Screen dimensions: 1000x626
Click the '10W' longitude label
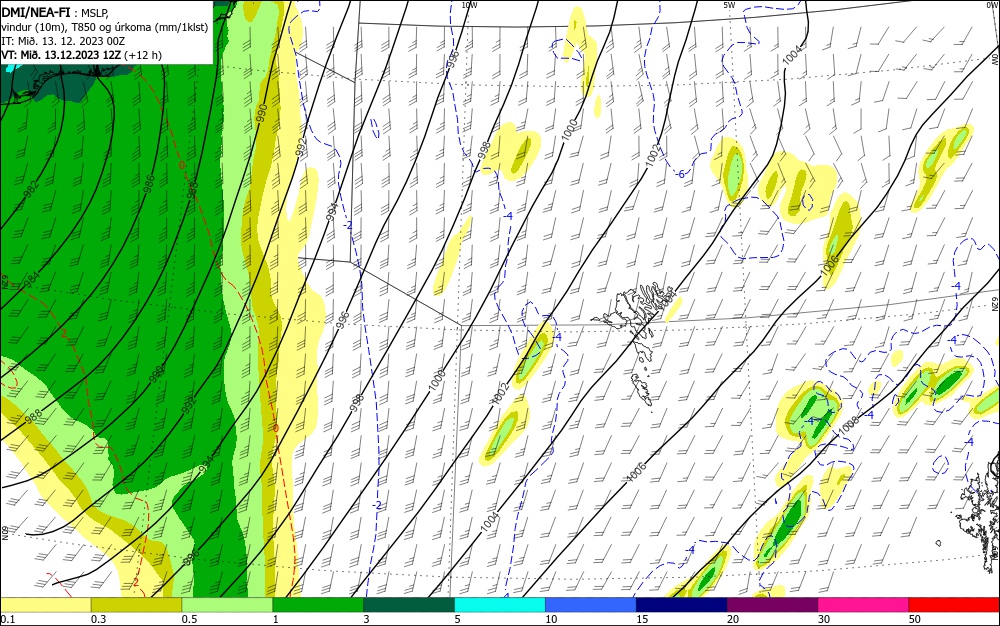pos(469,5)
